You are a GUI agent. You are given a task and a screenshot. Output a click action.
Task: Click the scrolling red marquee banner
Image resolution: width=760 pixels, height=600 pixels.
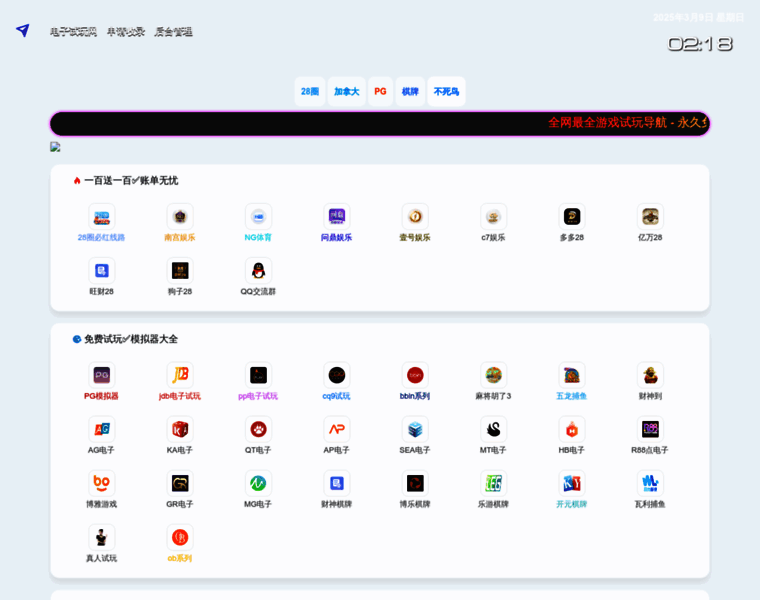(380, 124)
